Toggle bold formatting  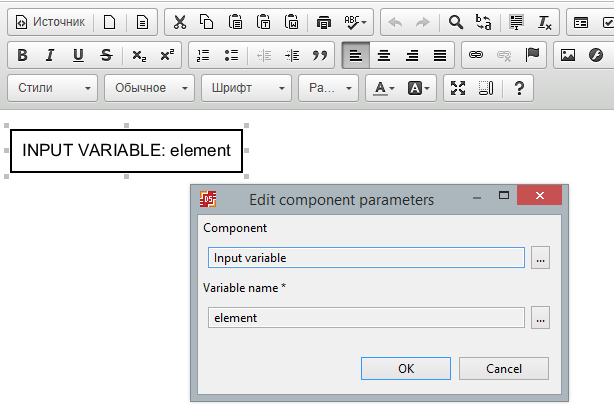23,55
